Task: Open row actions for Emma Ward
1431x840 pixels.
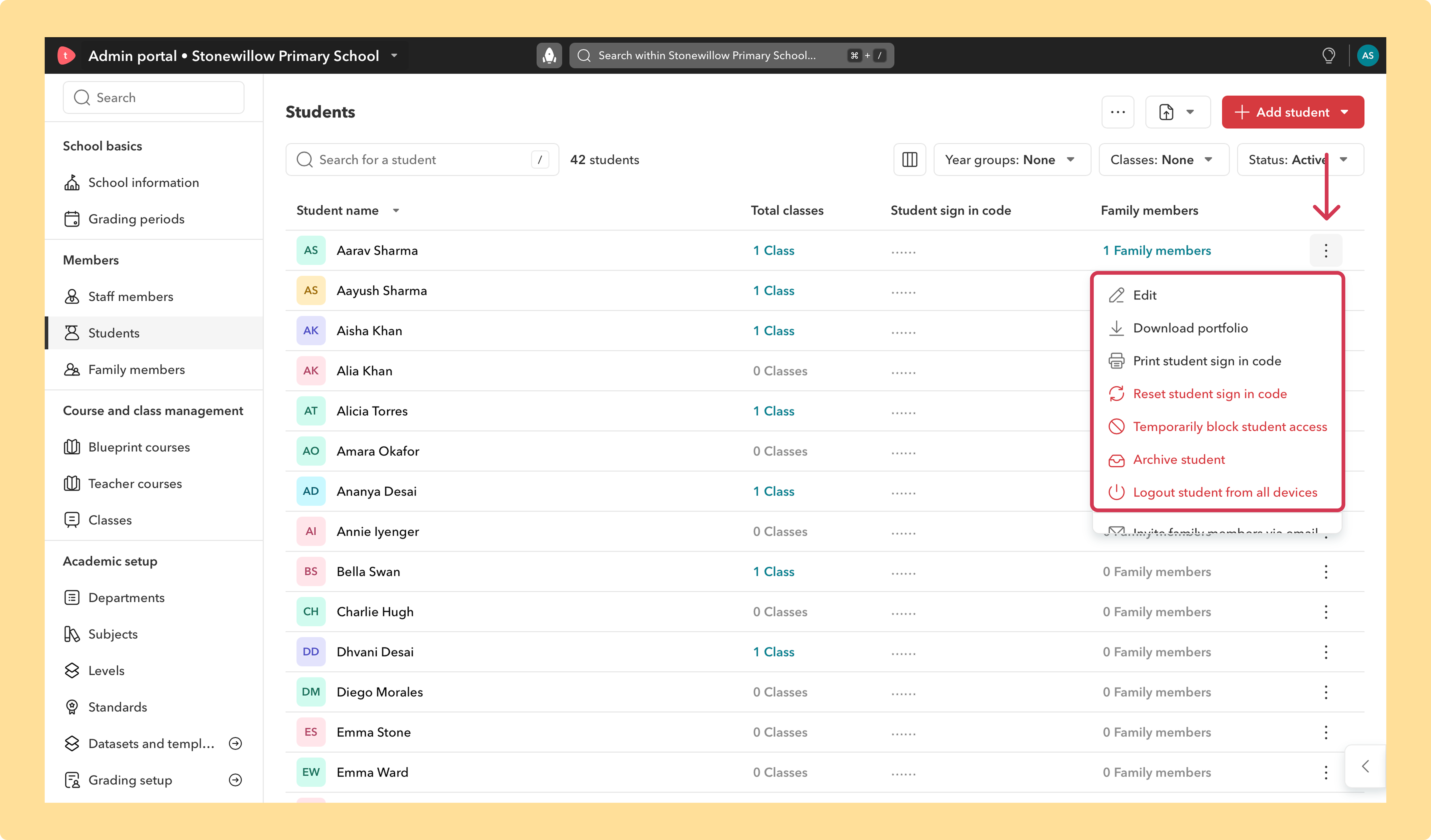Action: pyautogui.click(x=1326, y=772)
